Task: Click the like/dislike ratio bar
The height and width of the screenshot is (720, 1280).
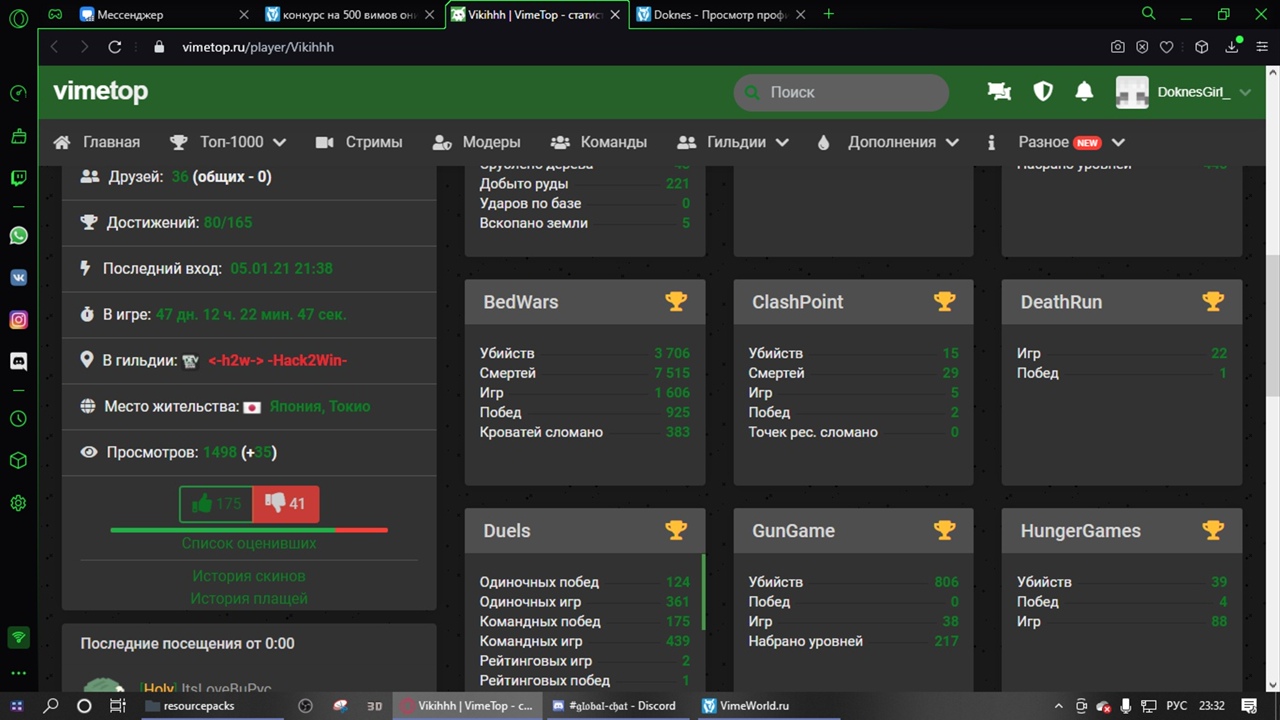Action: pos(249,530)
